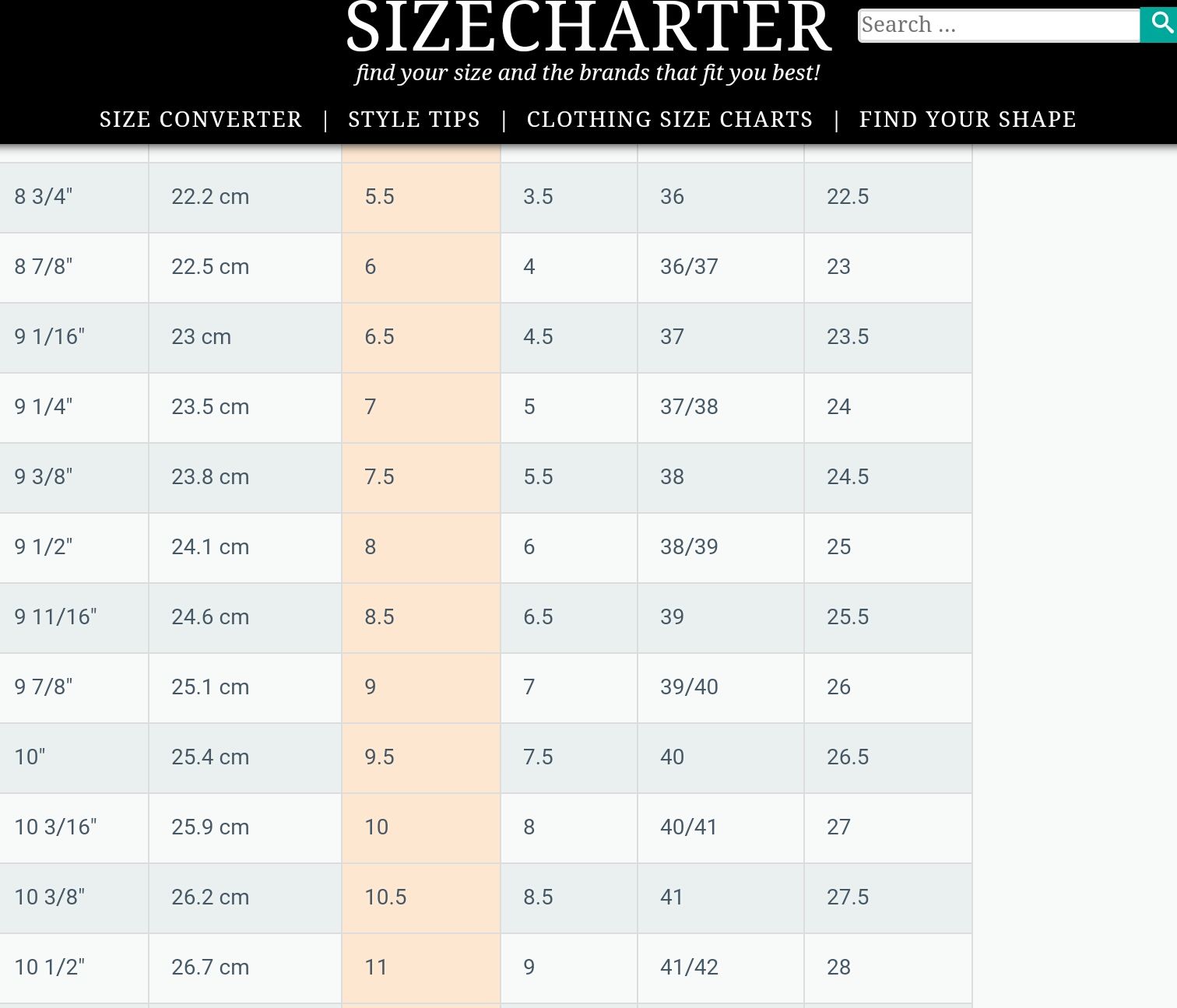1177x1008 pixels.
Task: Click the 26.7 cm cell
Action: [210, 968]
